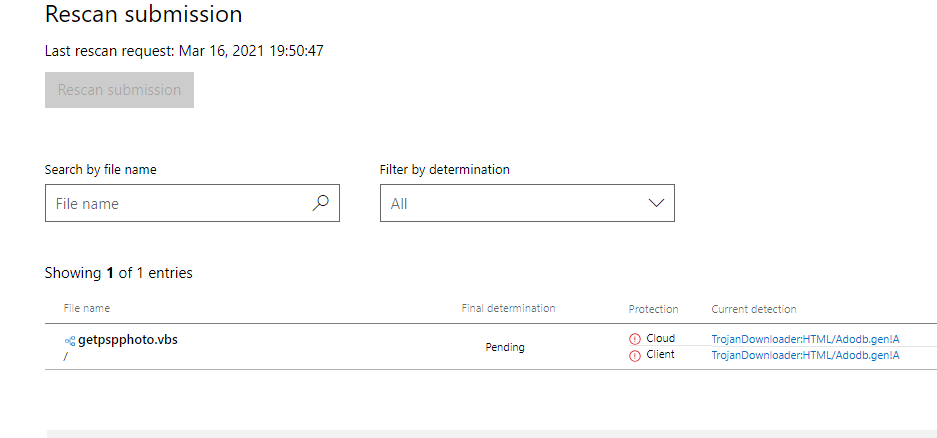Click the Pending determination status
This screenshot has height=438, width=937.
point(505,347)
